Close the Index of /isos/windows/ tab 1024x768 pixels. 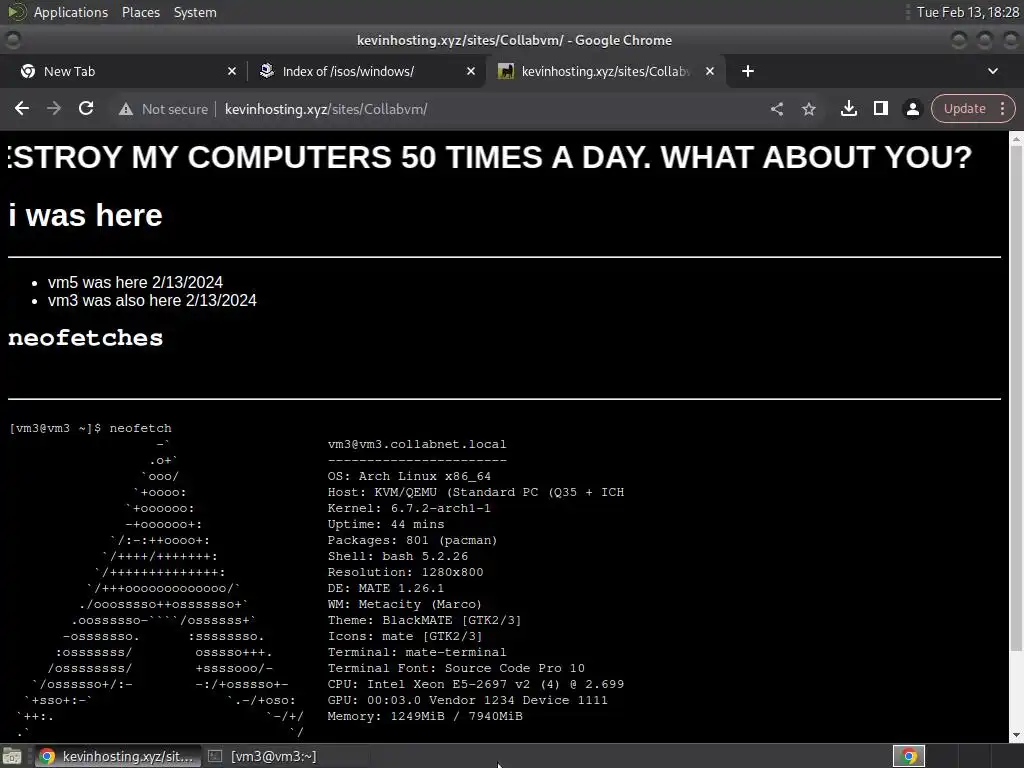pos(471,71)
